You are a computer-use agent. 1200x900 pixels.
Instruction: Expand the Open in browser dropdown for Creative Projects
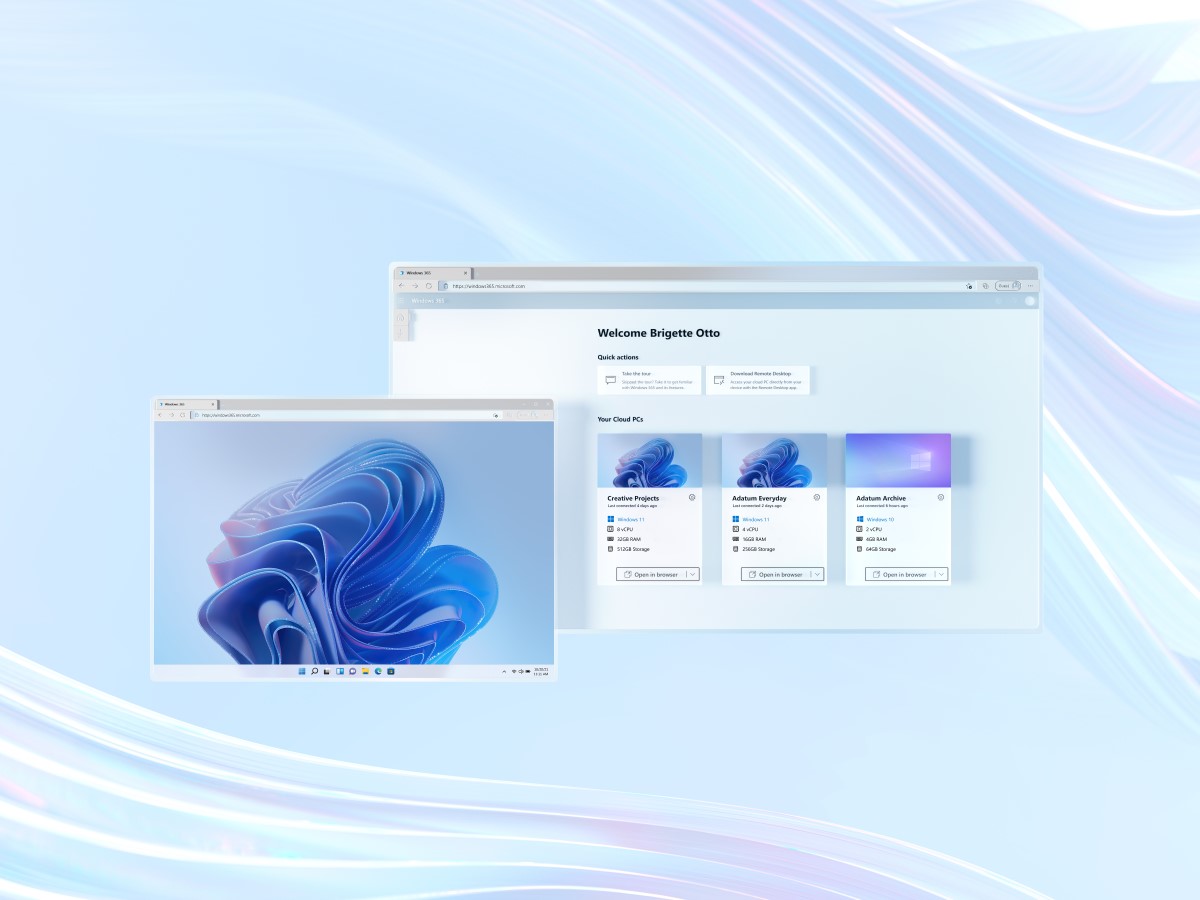(693, 574)
